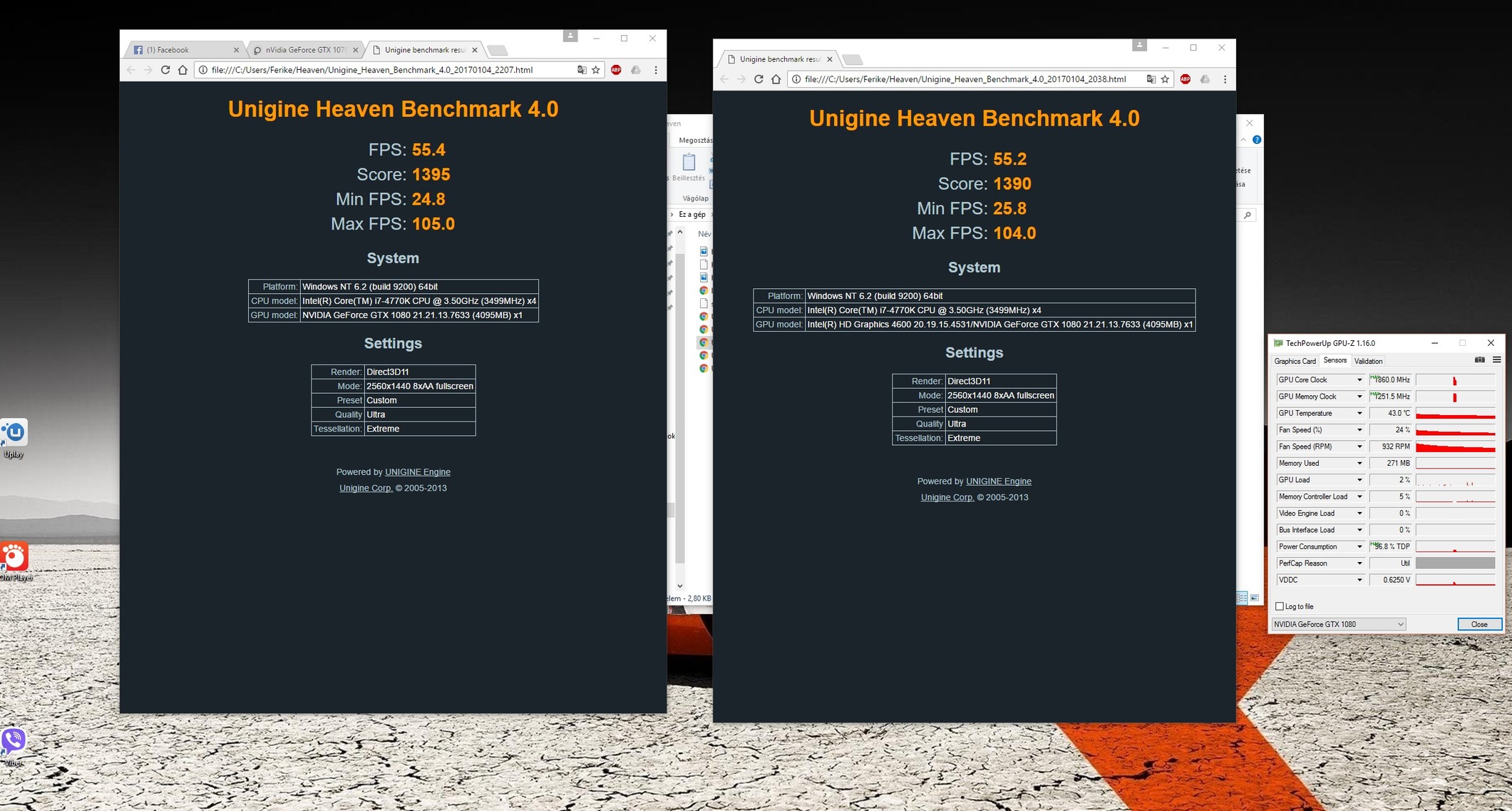Image resolution: width=1512 pixels, height=811 pixels.
Task: Click Score value '1390' in right window
Action: coord(1012,184)
